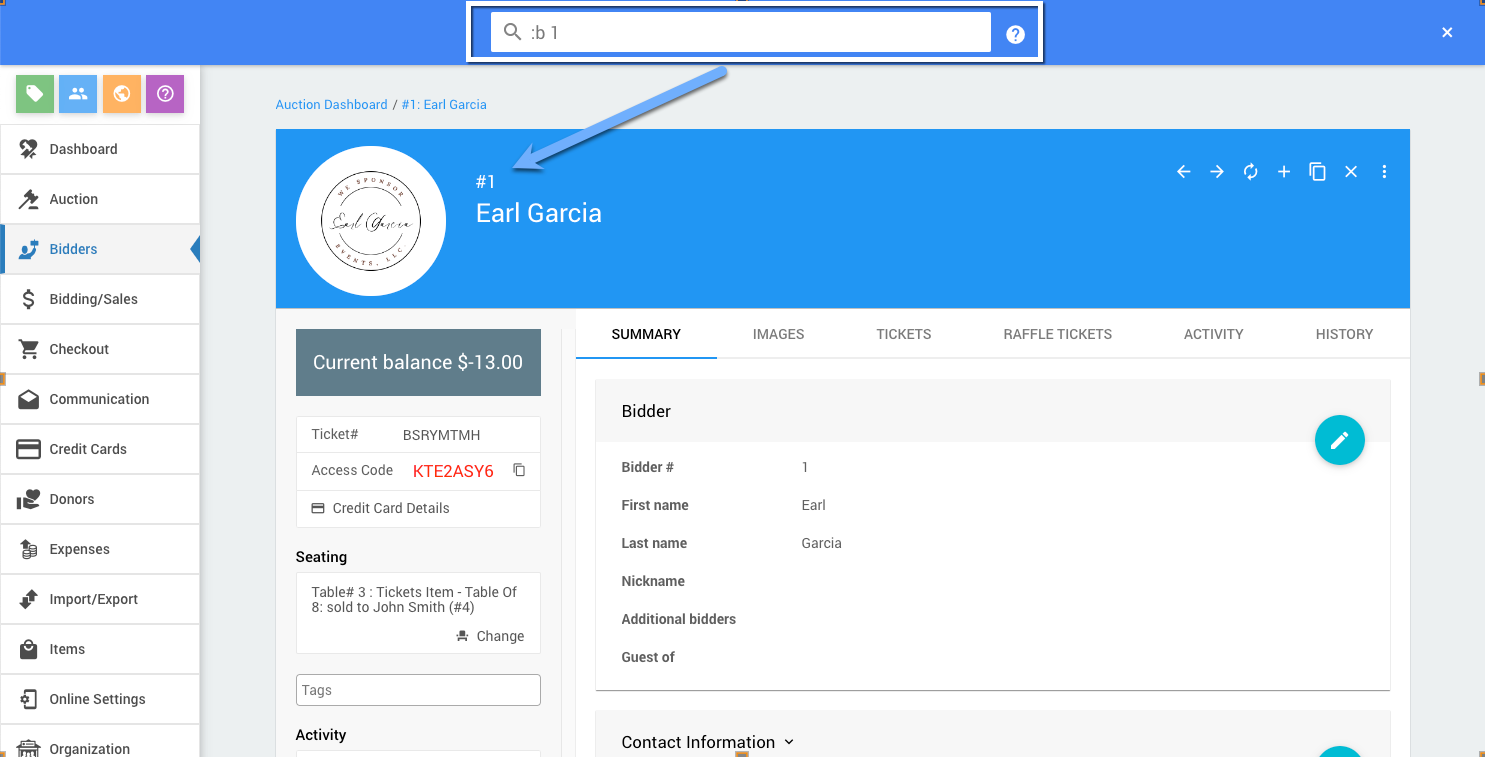Click into the Tags input field
This screenshot has width=1485, height=757.
coord(418,690)
